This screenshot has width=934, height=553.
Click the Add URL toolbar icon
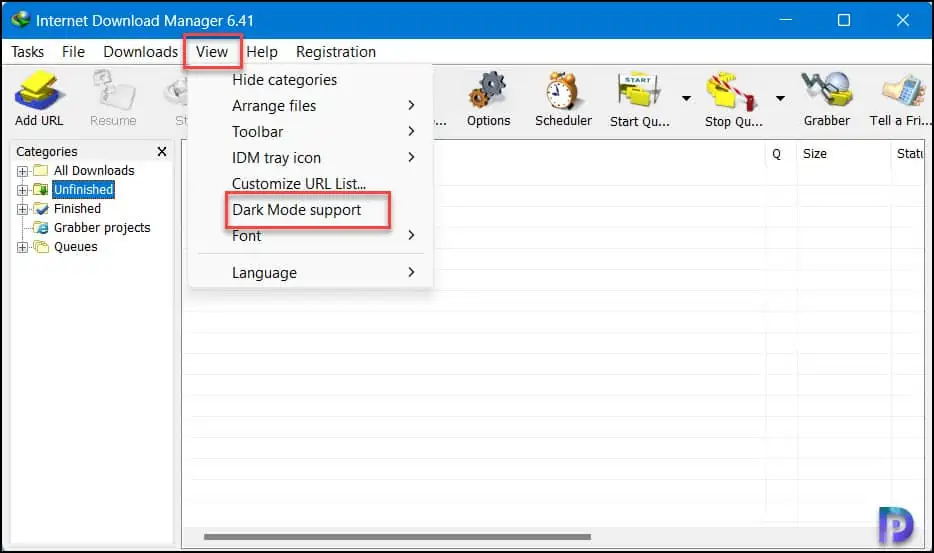39,91
